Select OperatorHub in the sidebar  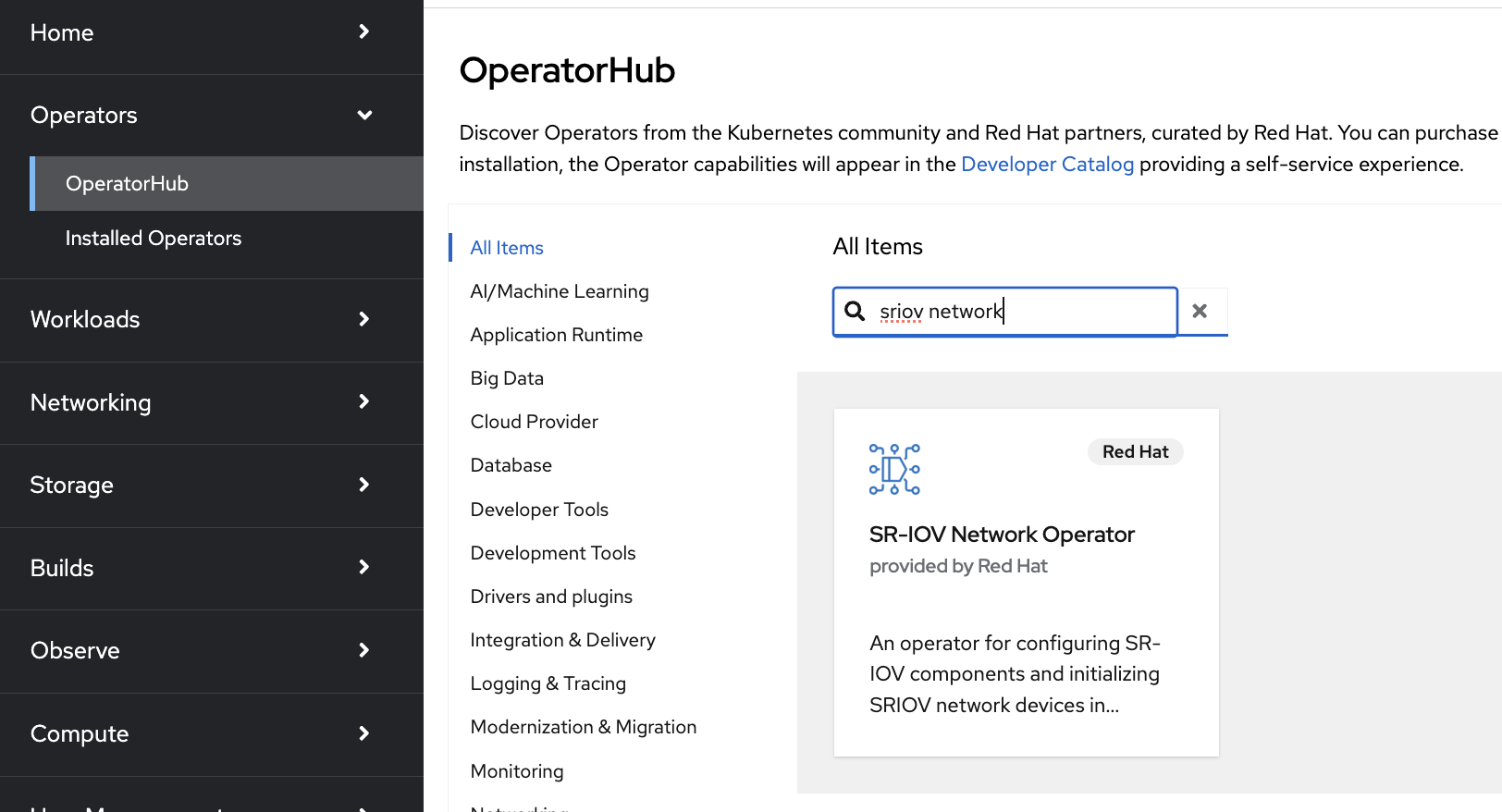(x=128, y=184)
